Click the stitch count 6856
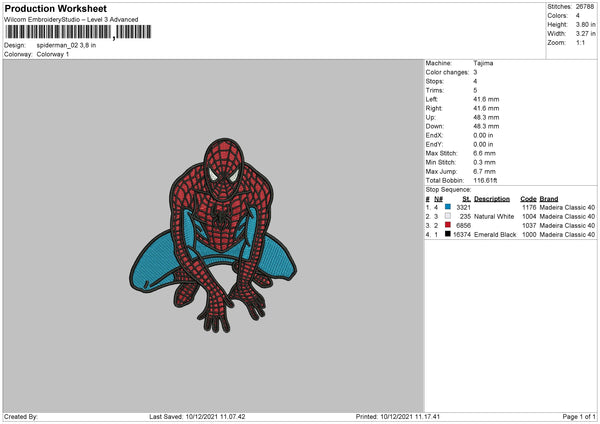Image resolution: width=600 pixels, height=424 pixels. (x=463, y=226)
